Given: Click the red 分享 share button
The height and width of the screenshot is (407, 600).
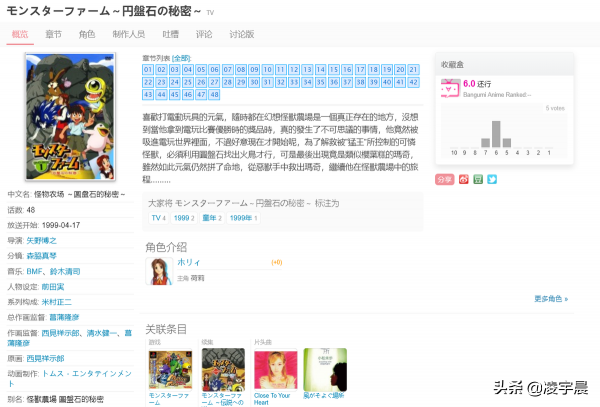Looking at the screenshot, I should pos(445,179).
